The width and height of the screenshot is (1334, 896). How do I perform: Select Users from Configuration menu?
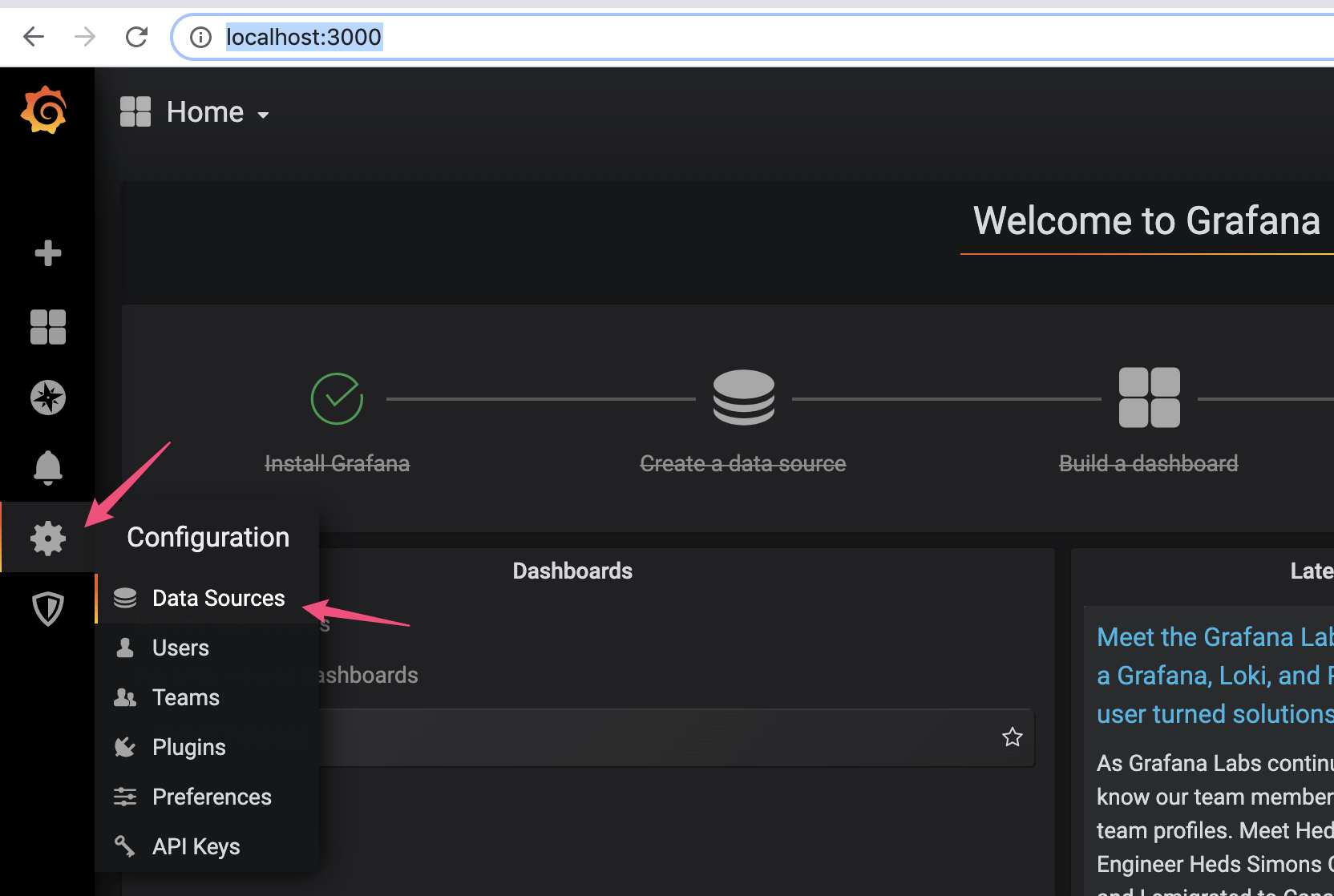[208, 648]
